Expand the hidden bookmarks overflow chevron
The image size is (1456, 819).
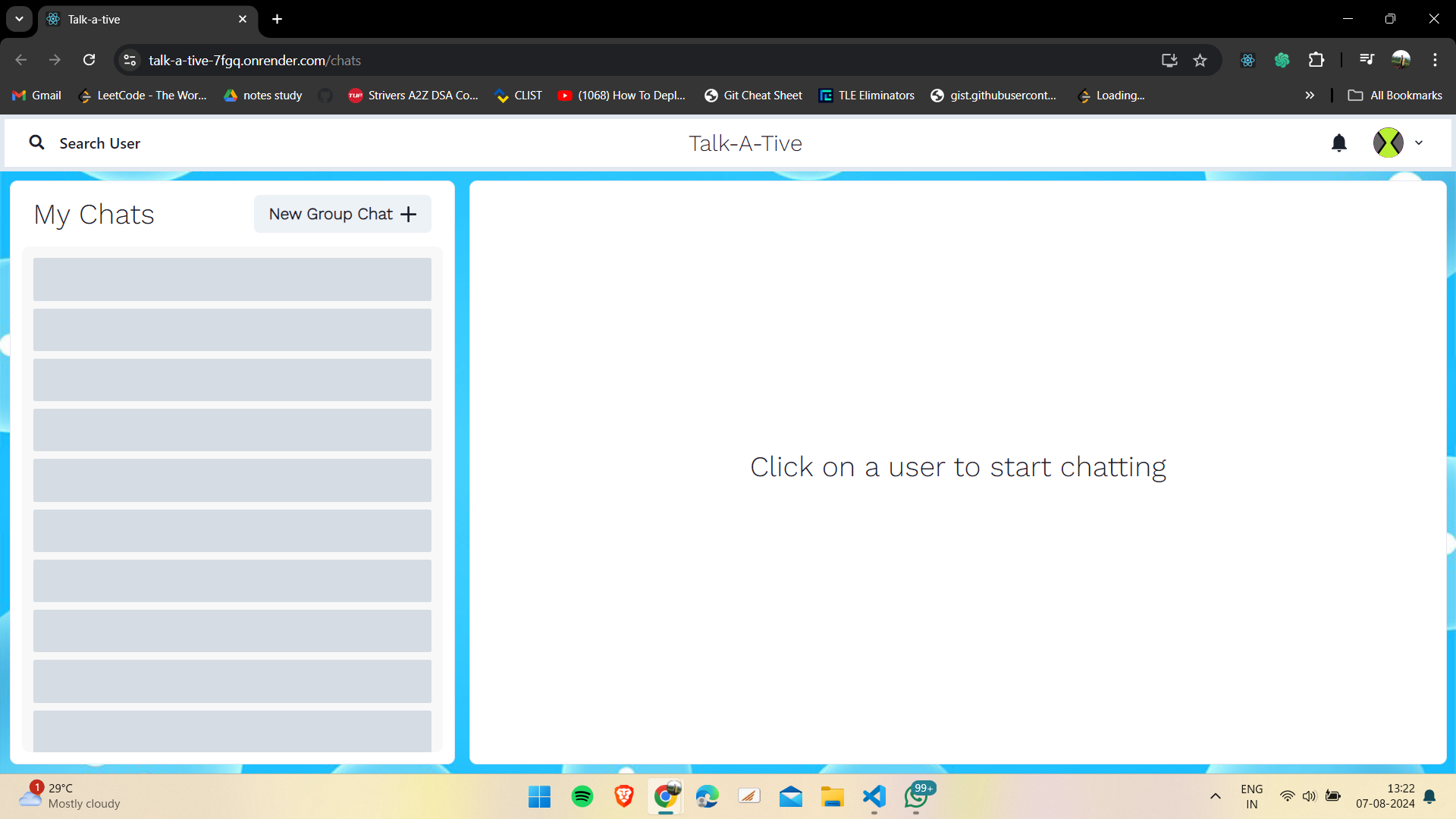pyautogui.click(x=1310, y=95)
